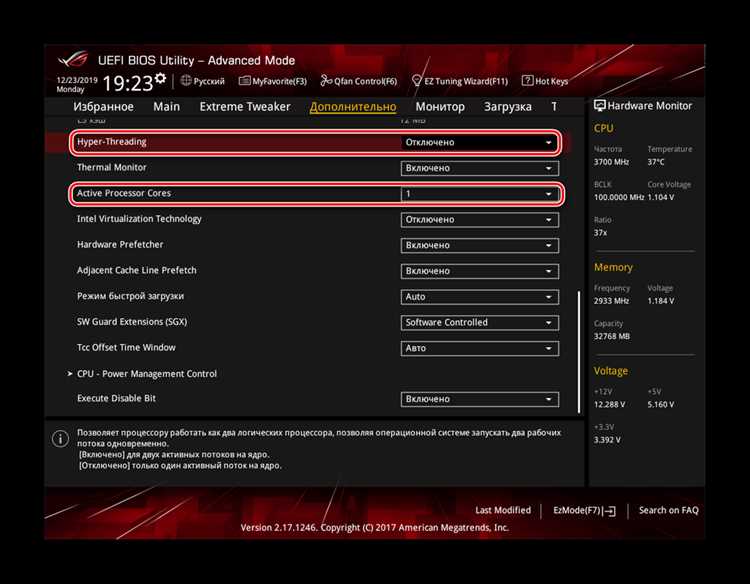Click the EzMode(F7) button
The image size is (750, 584).
[584, 510]
